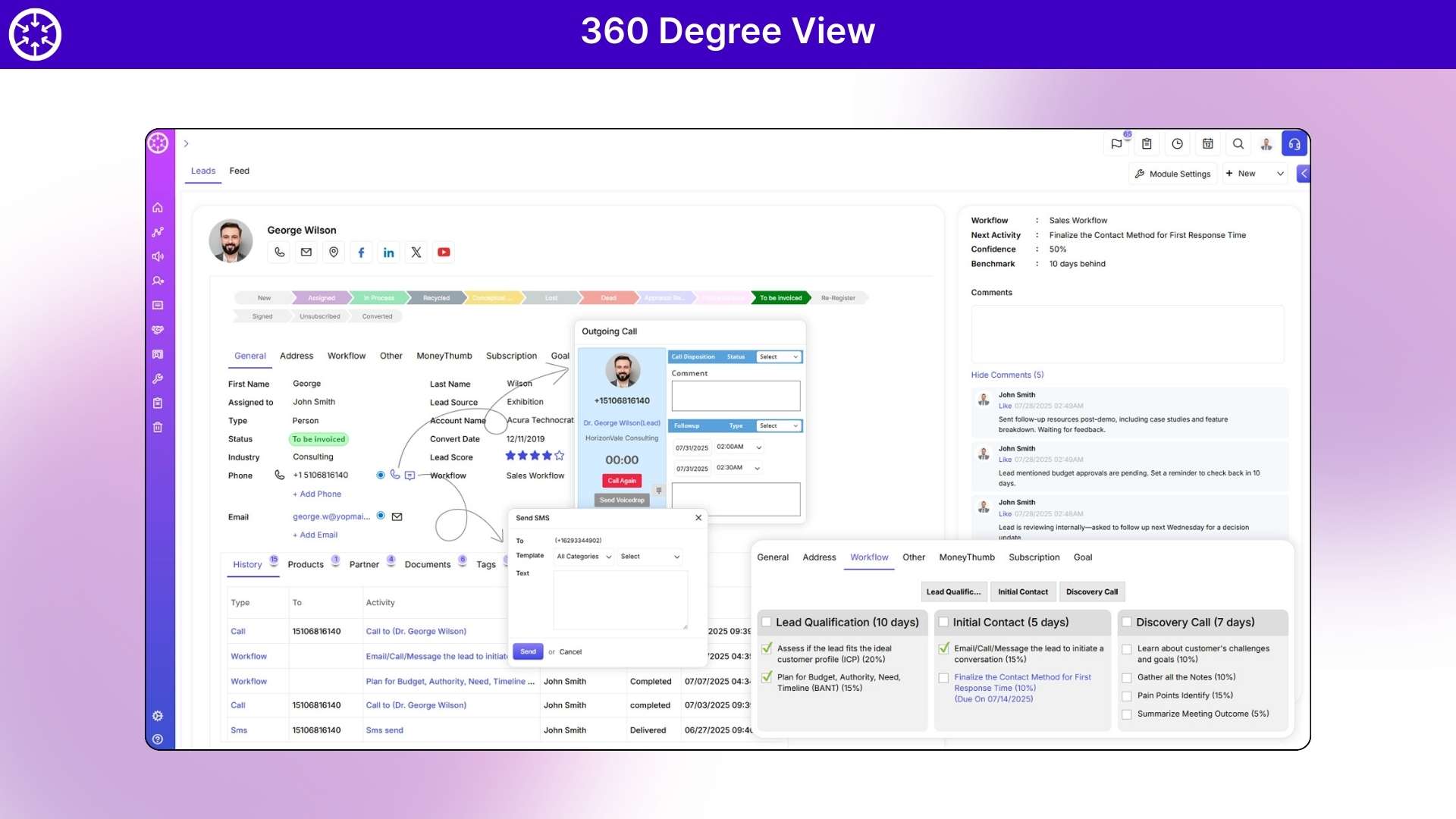Open the Call Disposition Select dropdown
Image resolution: width=1456 pixels, height=819 pixels.
coord(778,356)
